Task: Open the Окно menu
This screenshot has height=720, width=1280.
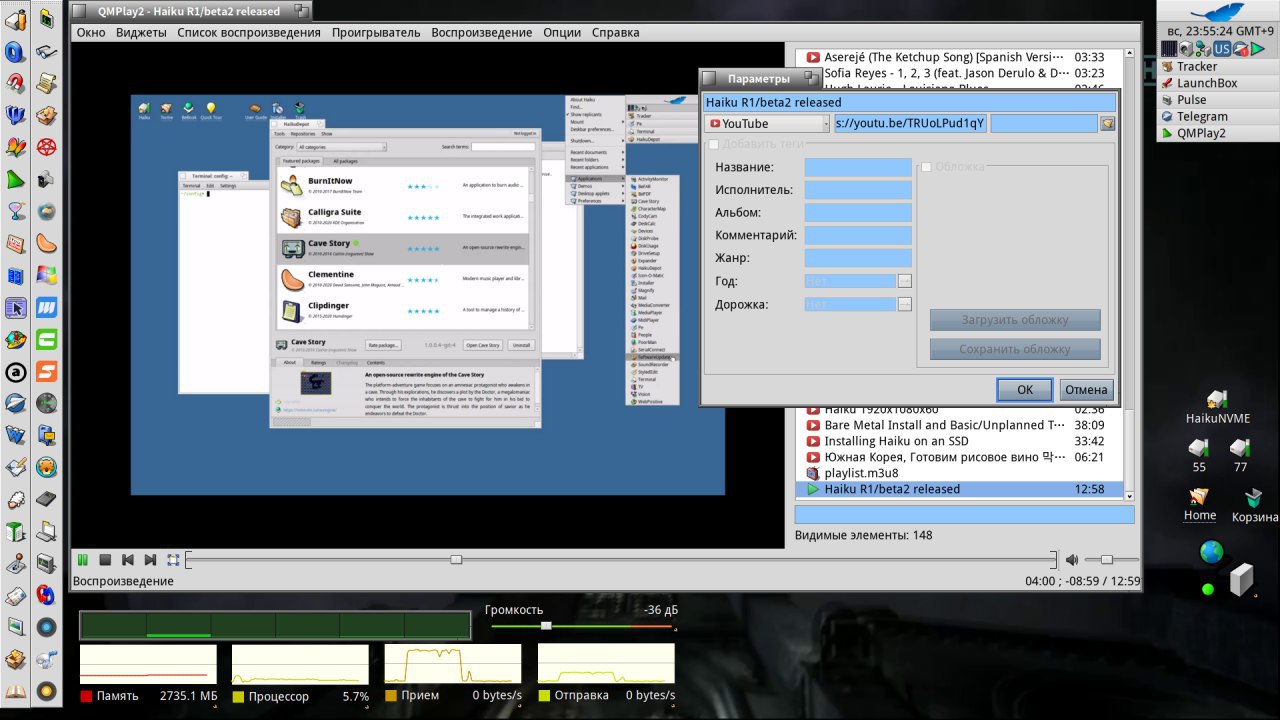Action: (x=91, y=32)
